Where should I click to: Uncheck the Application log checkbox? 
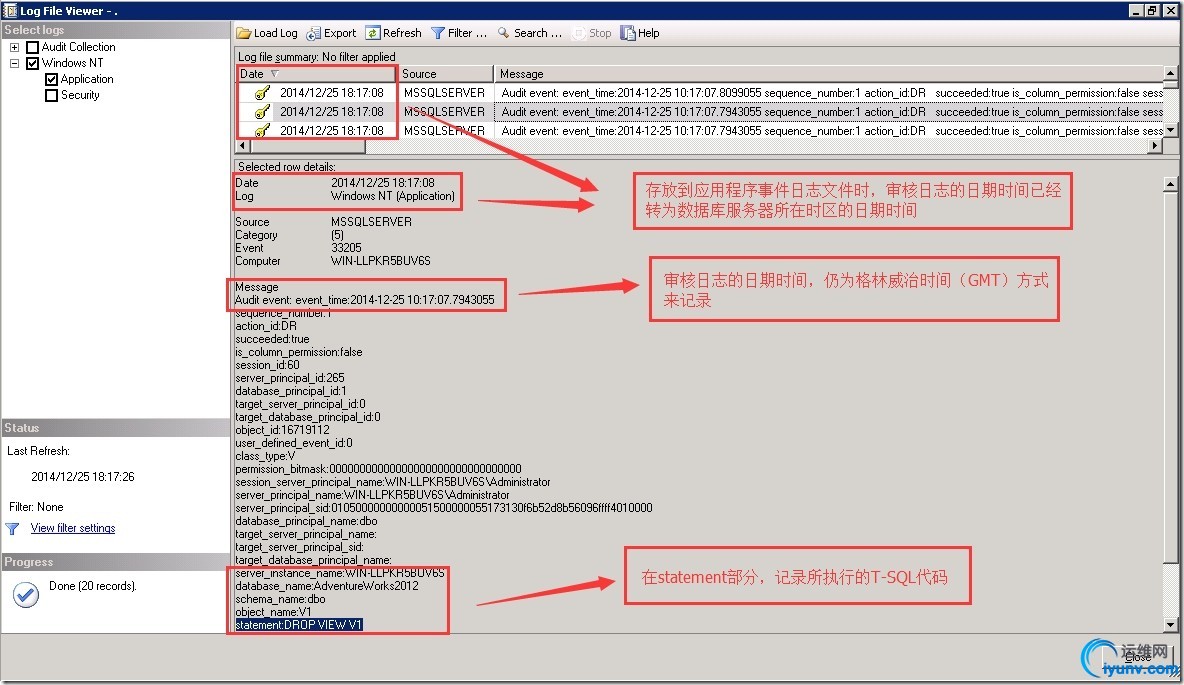point(51,79)
